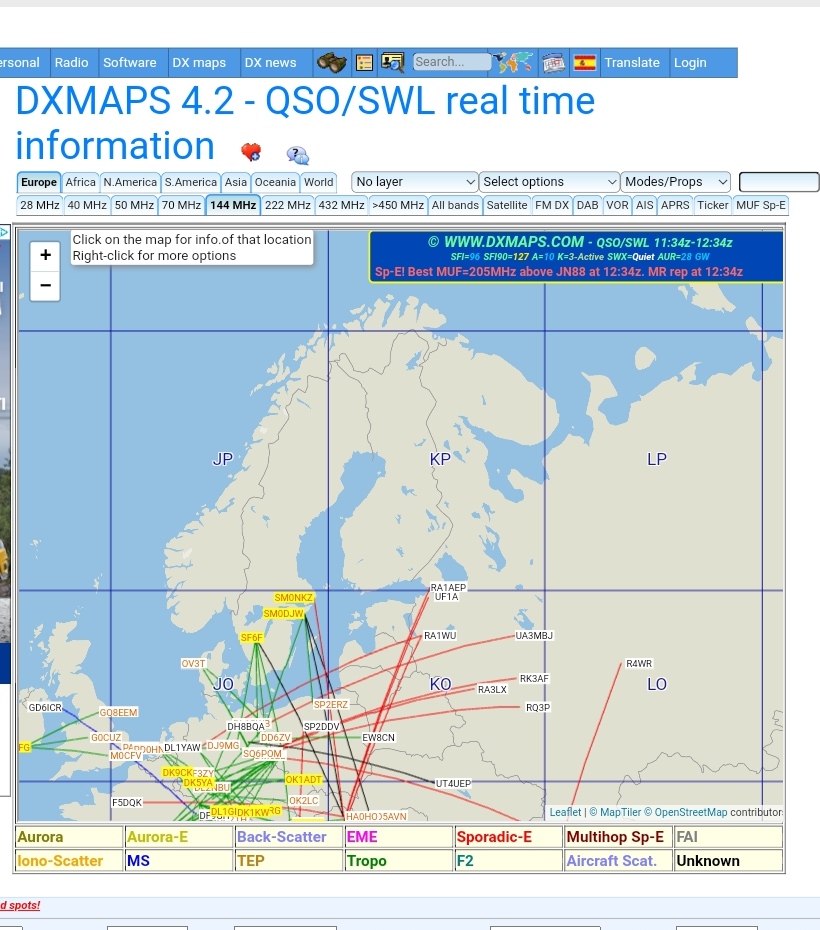
Task: Expand the Select options dropdown
Action: coord(549,181)
